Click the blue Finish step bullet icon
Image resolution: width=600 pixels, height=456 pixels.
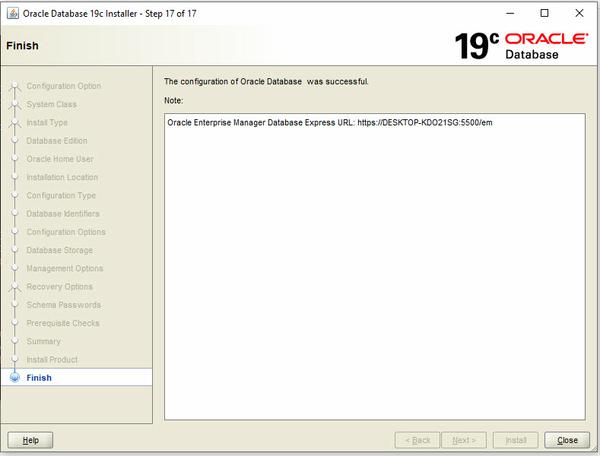click(x=14, y=378)
